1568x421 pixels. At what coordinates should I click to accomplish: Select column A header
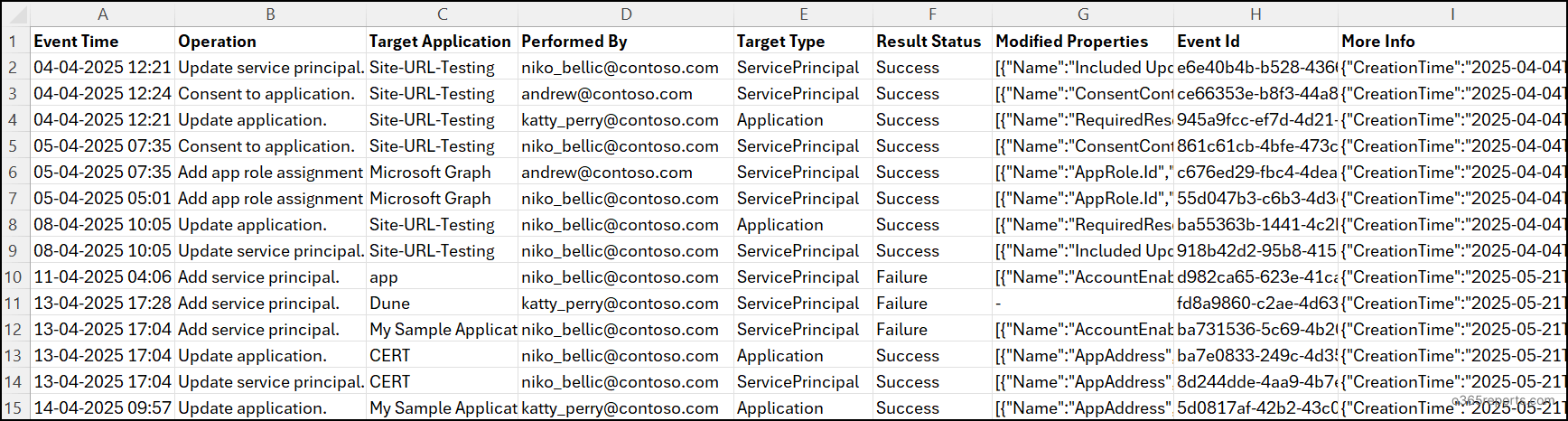coord(103,14)
